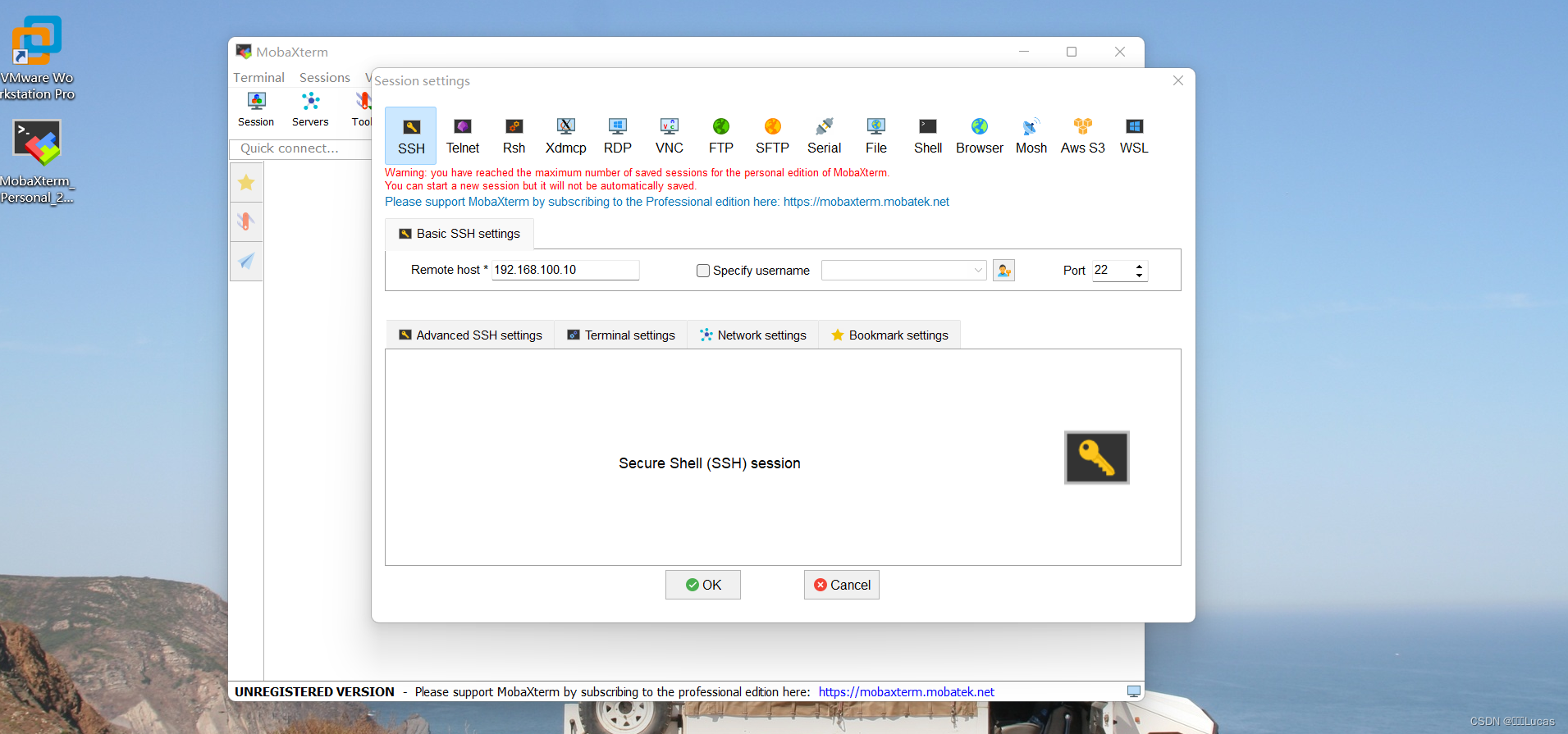Select the File session type
The width and height of the screenshot is (1568, 734).
[876, 136]
